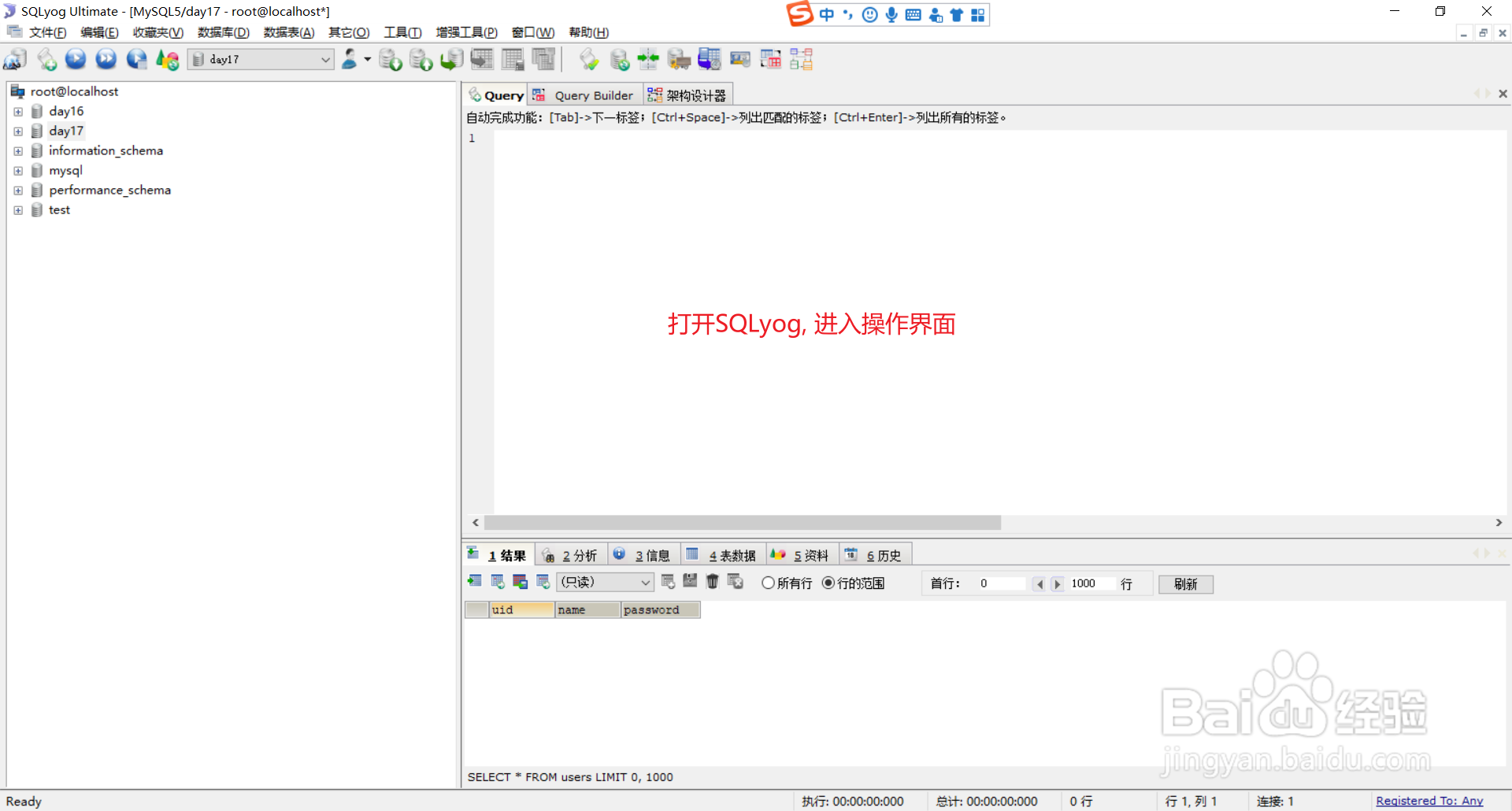Click the truck database icon in toolbar
1512x811 pixels.
point(679,59)
